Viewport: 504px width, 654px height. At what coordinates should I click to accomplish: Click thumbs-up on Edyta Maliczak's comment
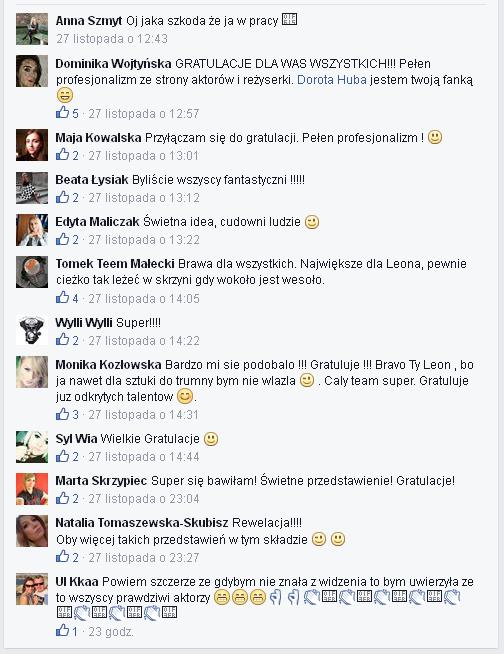click(x=63, y=239)
